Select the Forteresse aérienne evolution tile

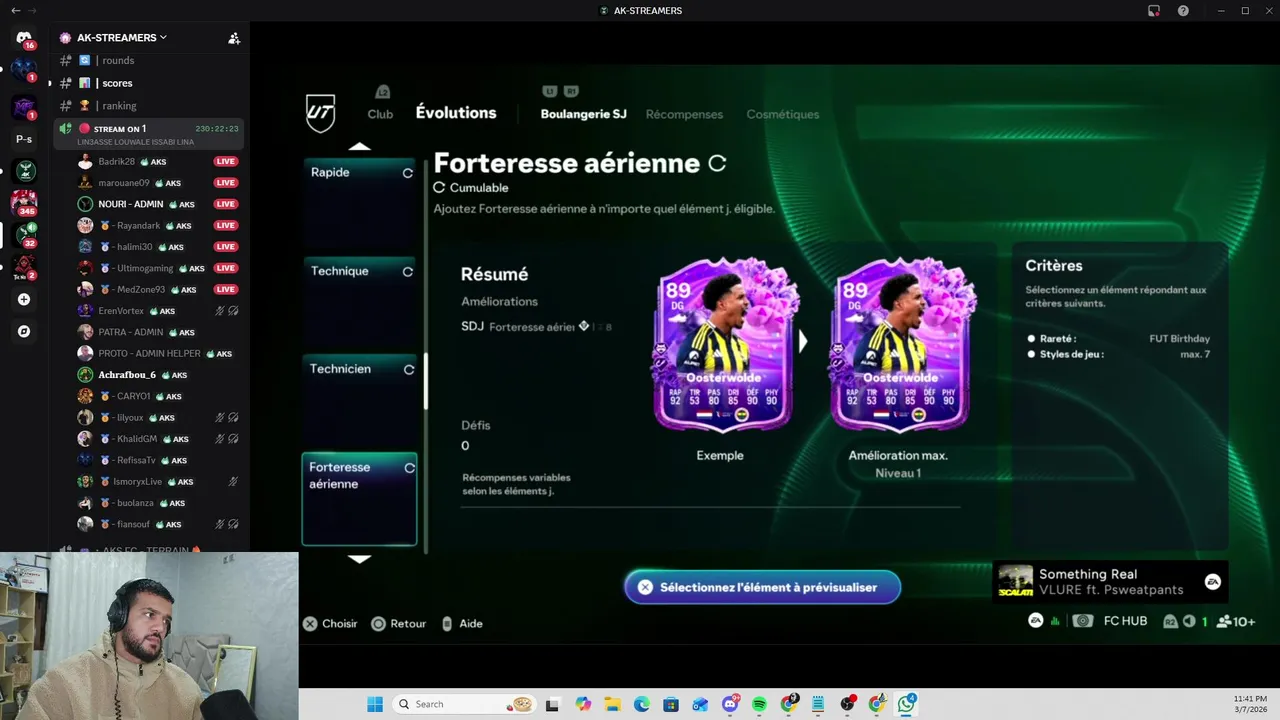click(x=359, y=499)
